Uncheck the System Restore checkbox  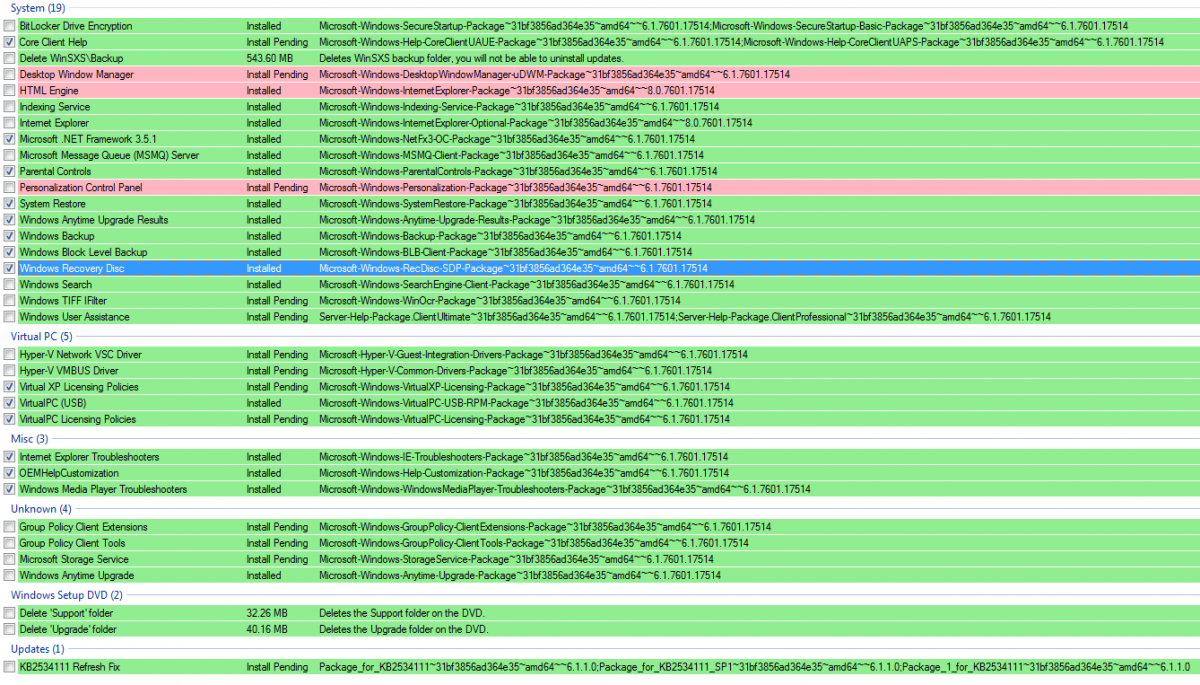[x=10, y=204]
